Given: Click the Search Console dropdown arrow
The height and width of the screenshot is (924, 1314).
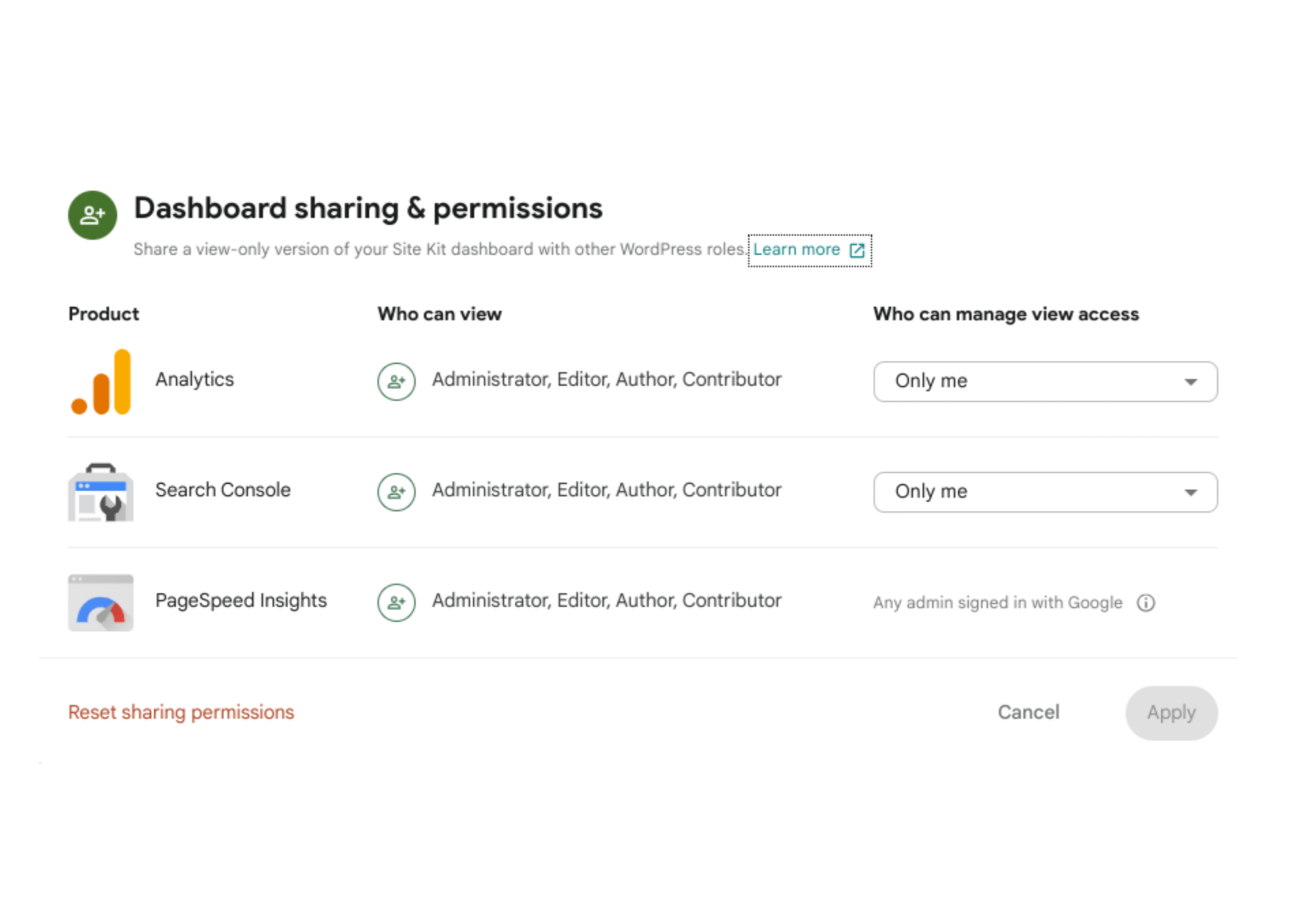Looking at the screenshot, I should tap(1190, 493).
